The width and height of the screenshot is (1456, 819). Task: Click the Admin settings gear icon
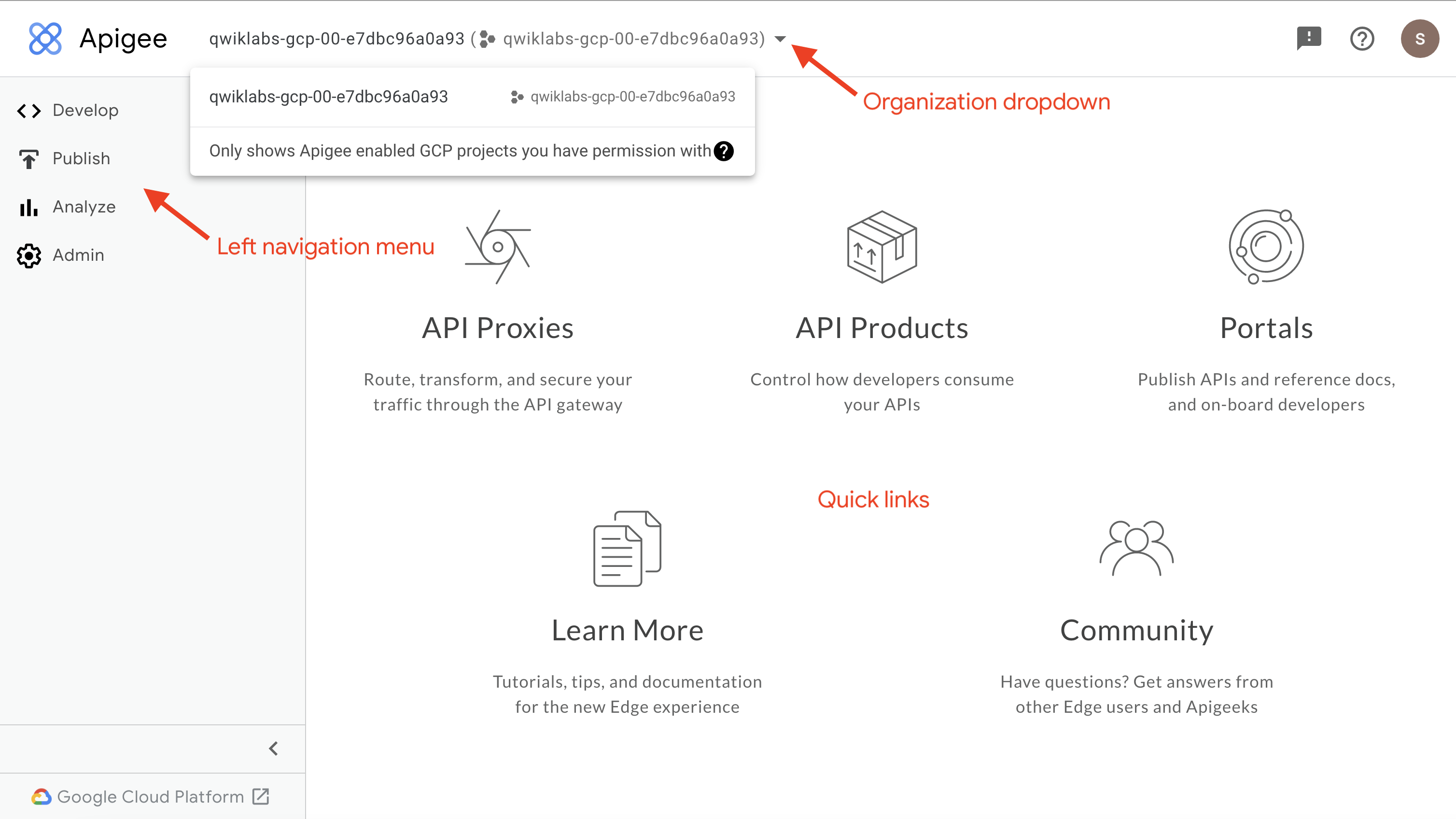tap(27, 255)
